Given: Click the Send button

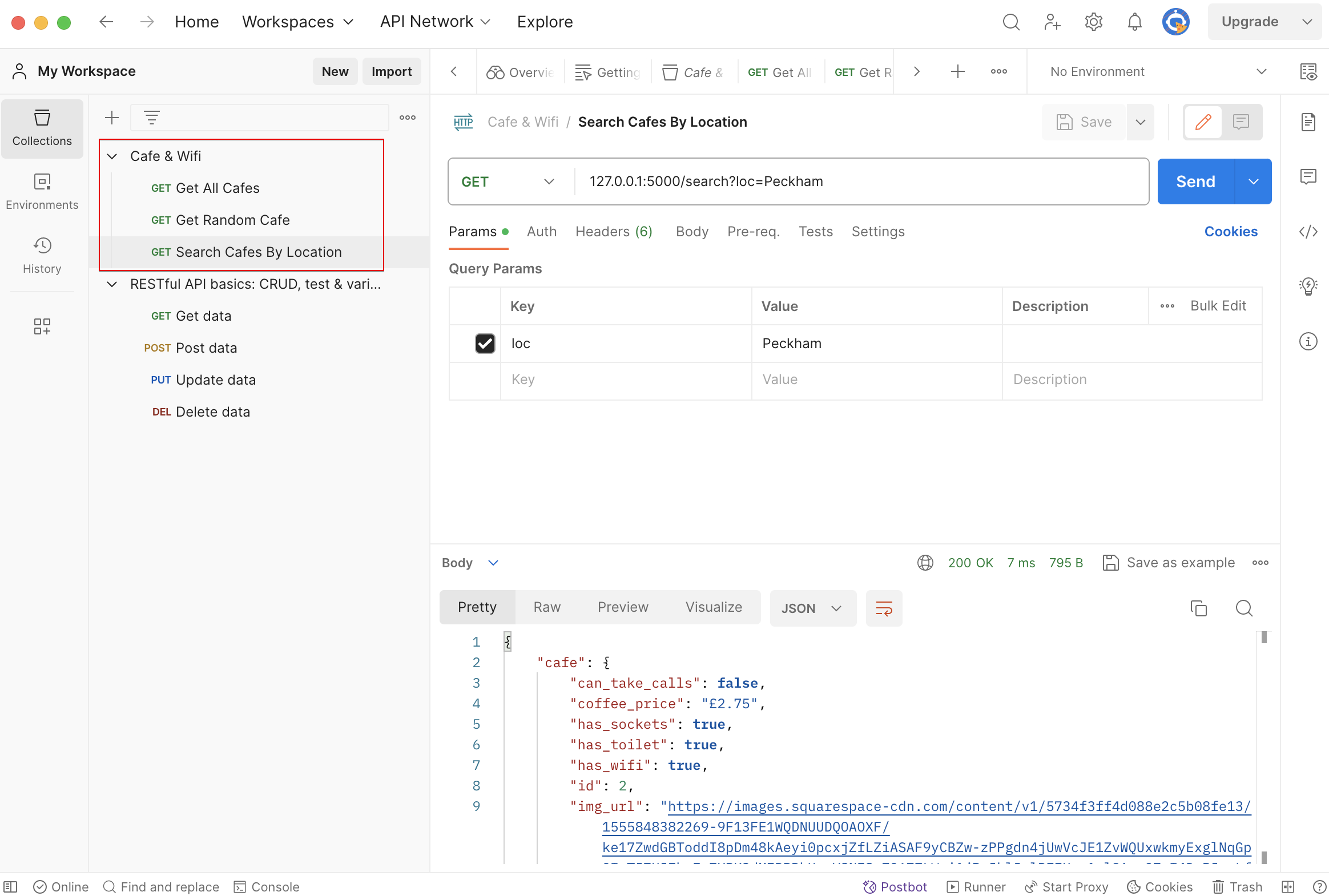Looking at the screenshot, I should 1195,181.
